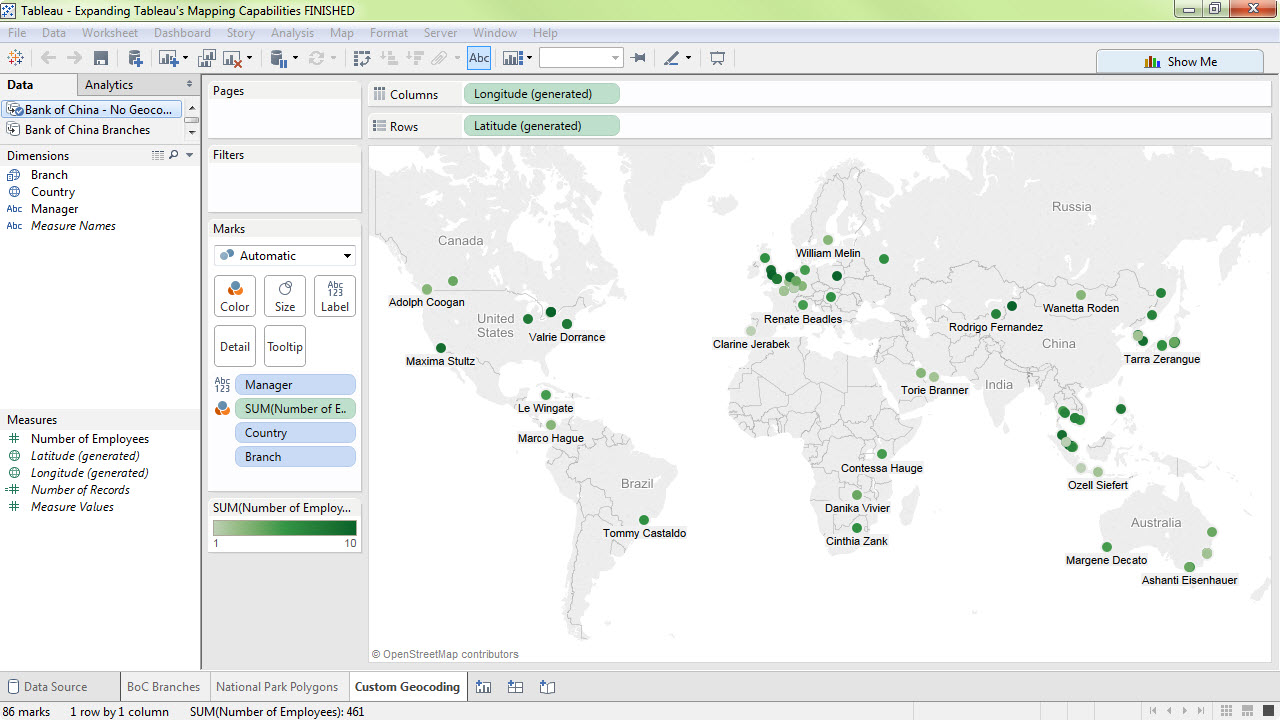This screenshot has width=1280, height=720.
Task: Click the Save workbook icon
Action: [x=101, y=59]
